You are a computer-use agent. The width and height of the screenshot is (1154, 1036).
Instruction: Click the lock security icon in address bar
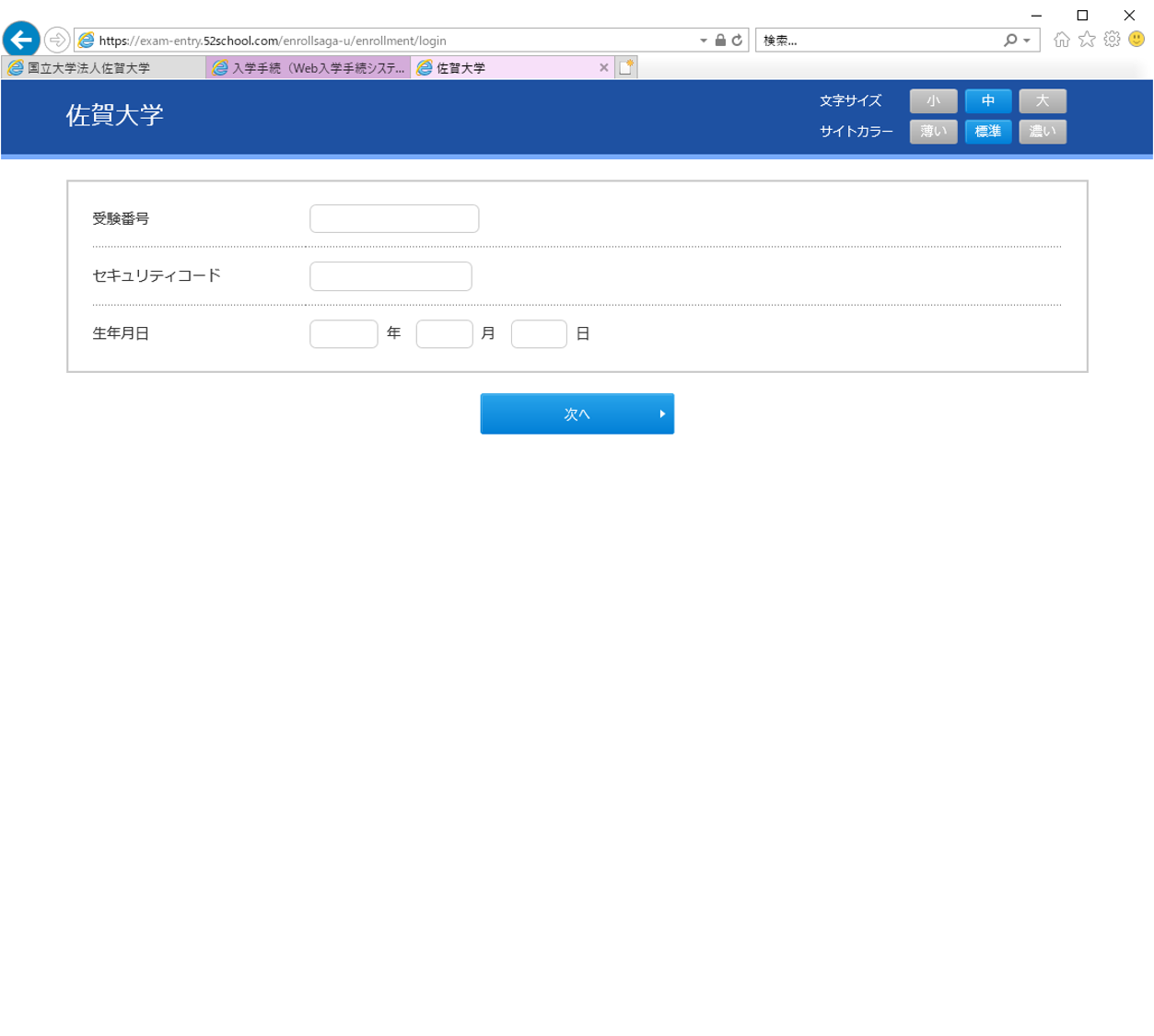click(x=720, y=41)
